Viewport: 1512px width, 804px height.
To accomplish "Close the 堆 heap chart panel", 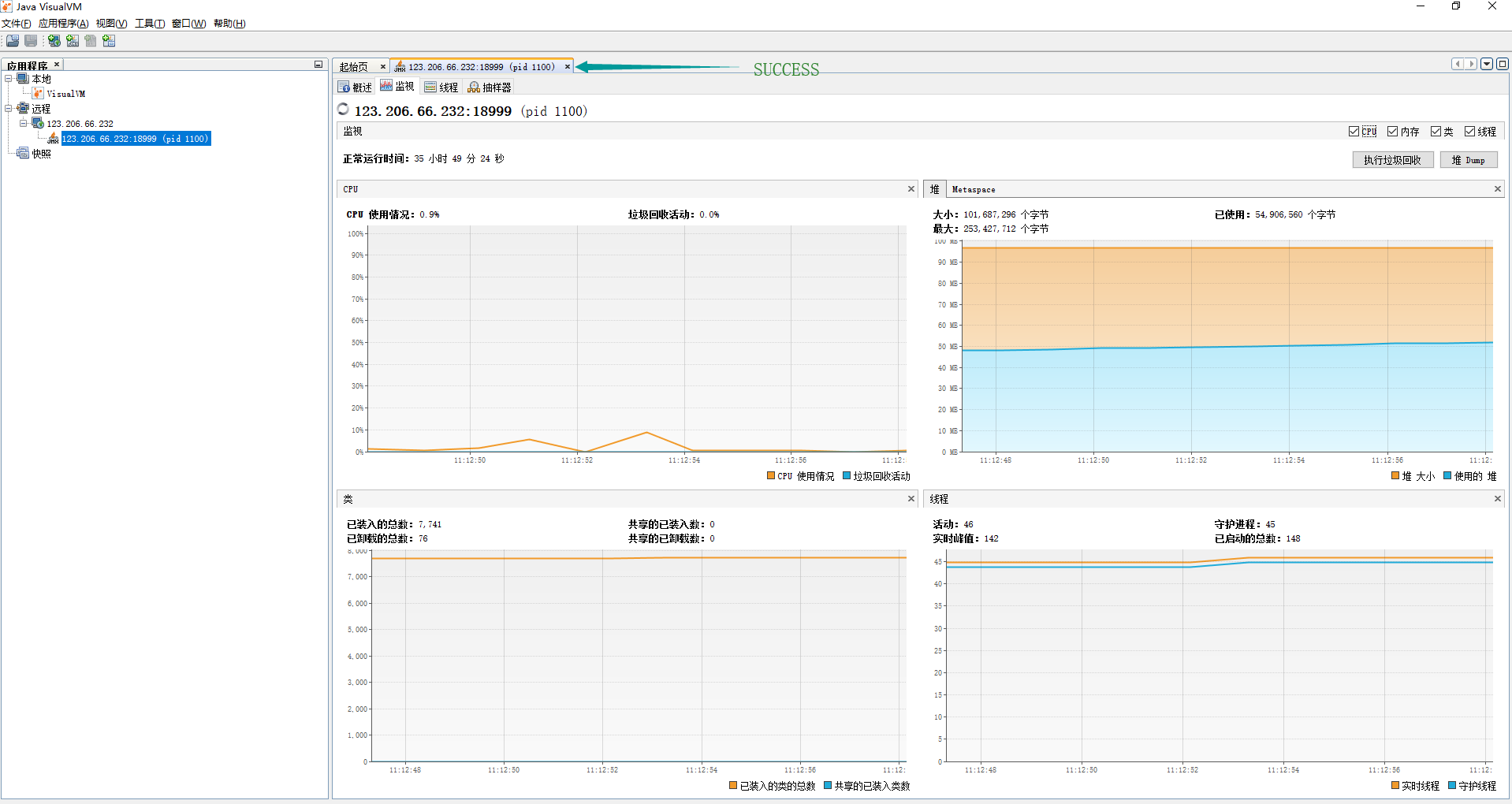I will coord(1498,189).
